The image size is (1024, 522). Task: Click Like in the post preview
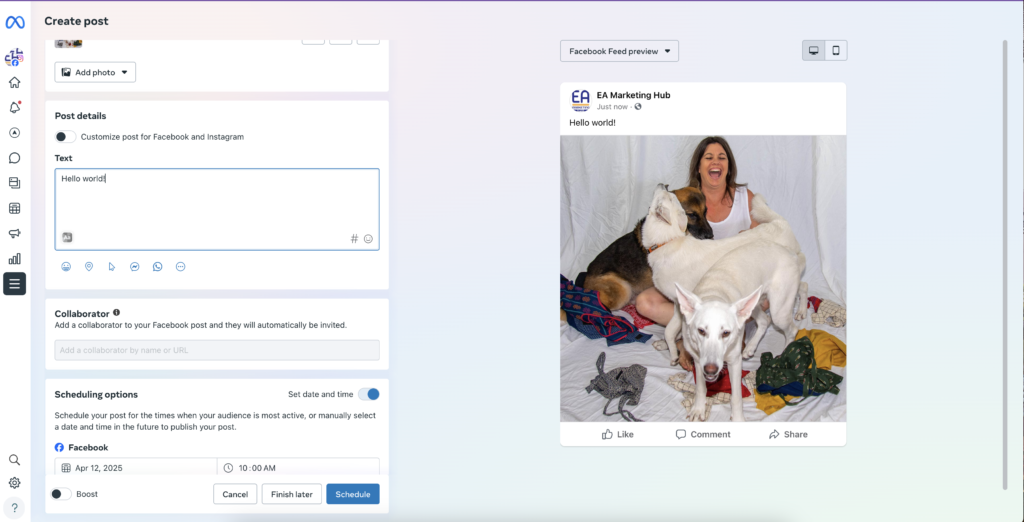[x=618, y=434]
